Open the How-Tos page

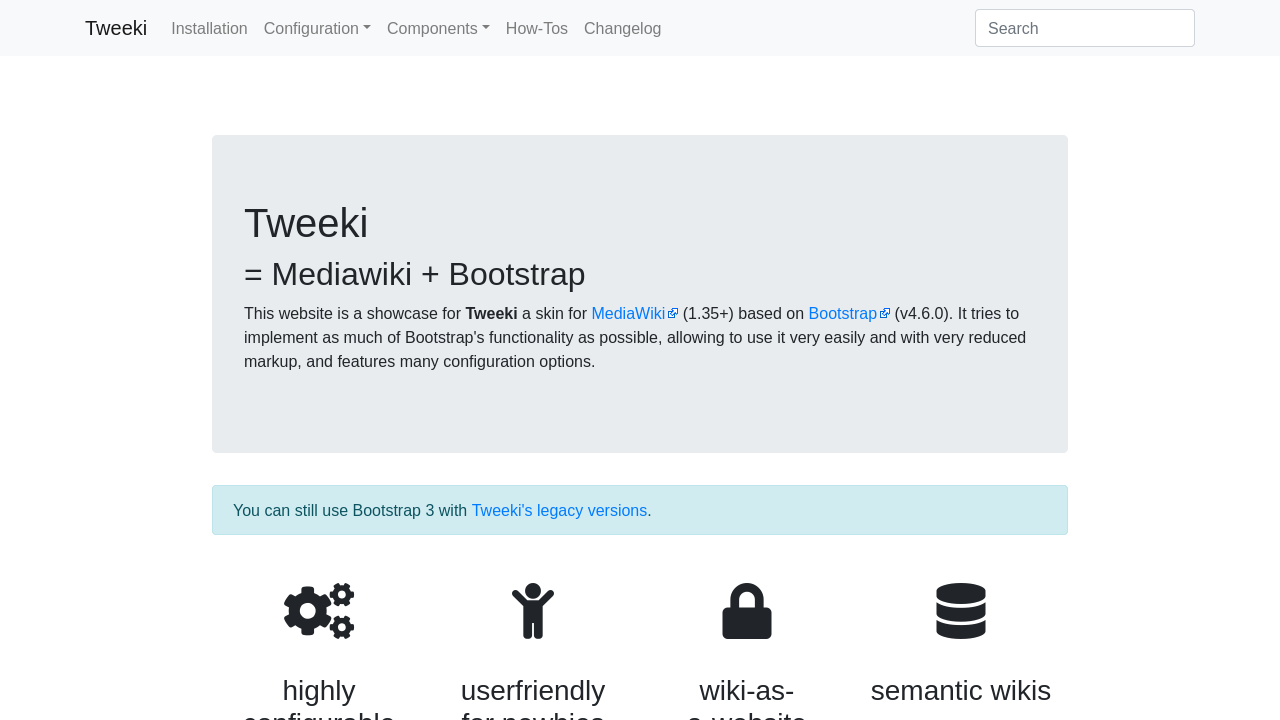(x=537, y=28)
